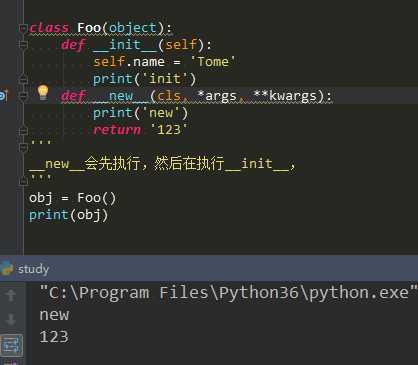418x365 pixels.
Task: Click the '123' output line in console
Action: coord(54,337)
